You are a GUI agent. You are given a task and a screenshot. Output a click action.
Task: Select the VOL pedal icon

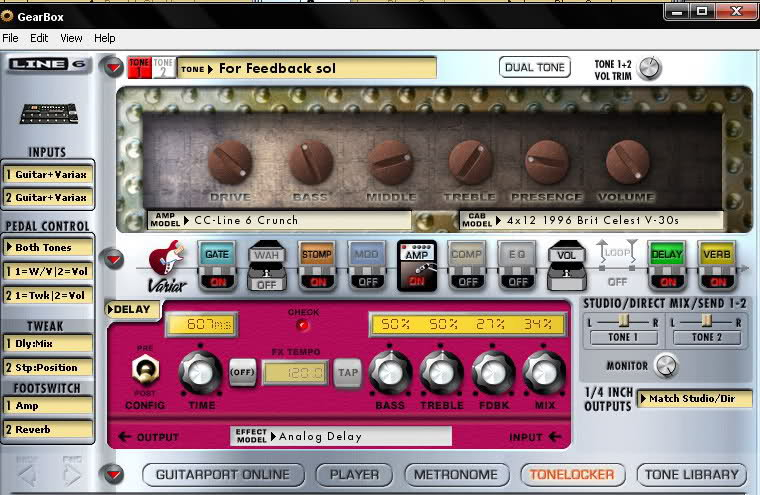click(x=566, y=263)
